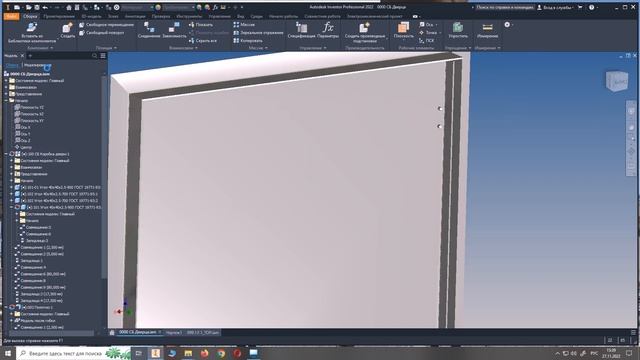The width and height of the screenshot is (640, 360).
Task: Click the Измерение measure tool
Action: click(487, 30)
